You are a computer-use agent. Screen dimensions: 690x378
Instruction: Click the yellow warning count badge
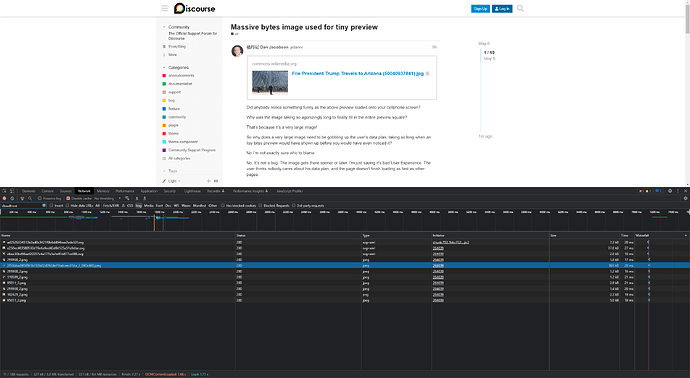pos(648,191)
